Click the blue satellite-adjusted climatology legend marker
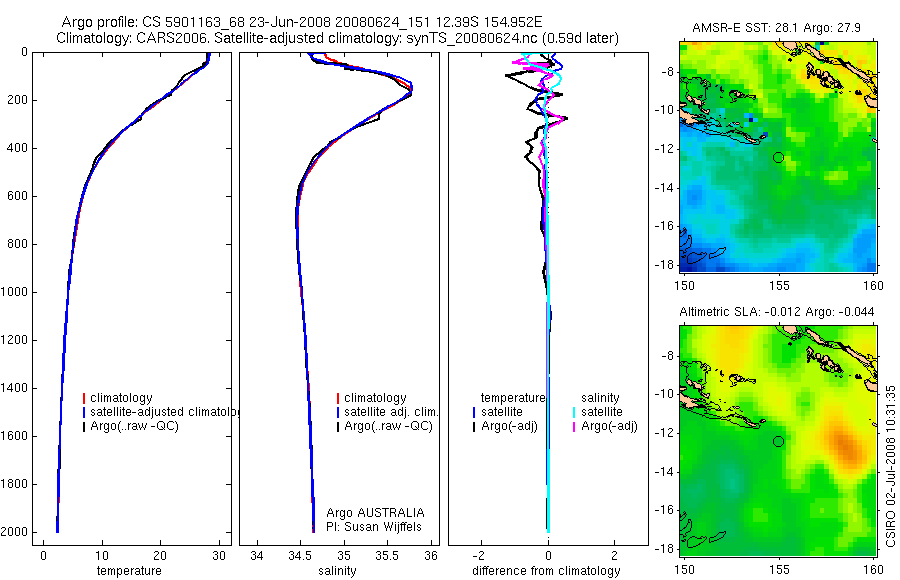 [84, 412]
